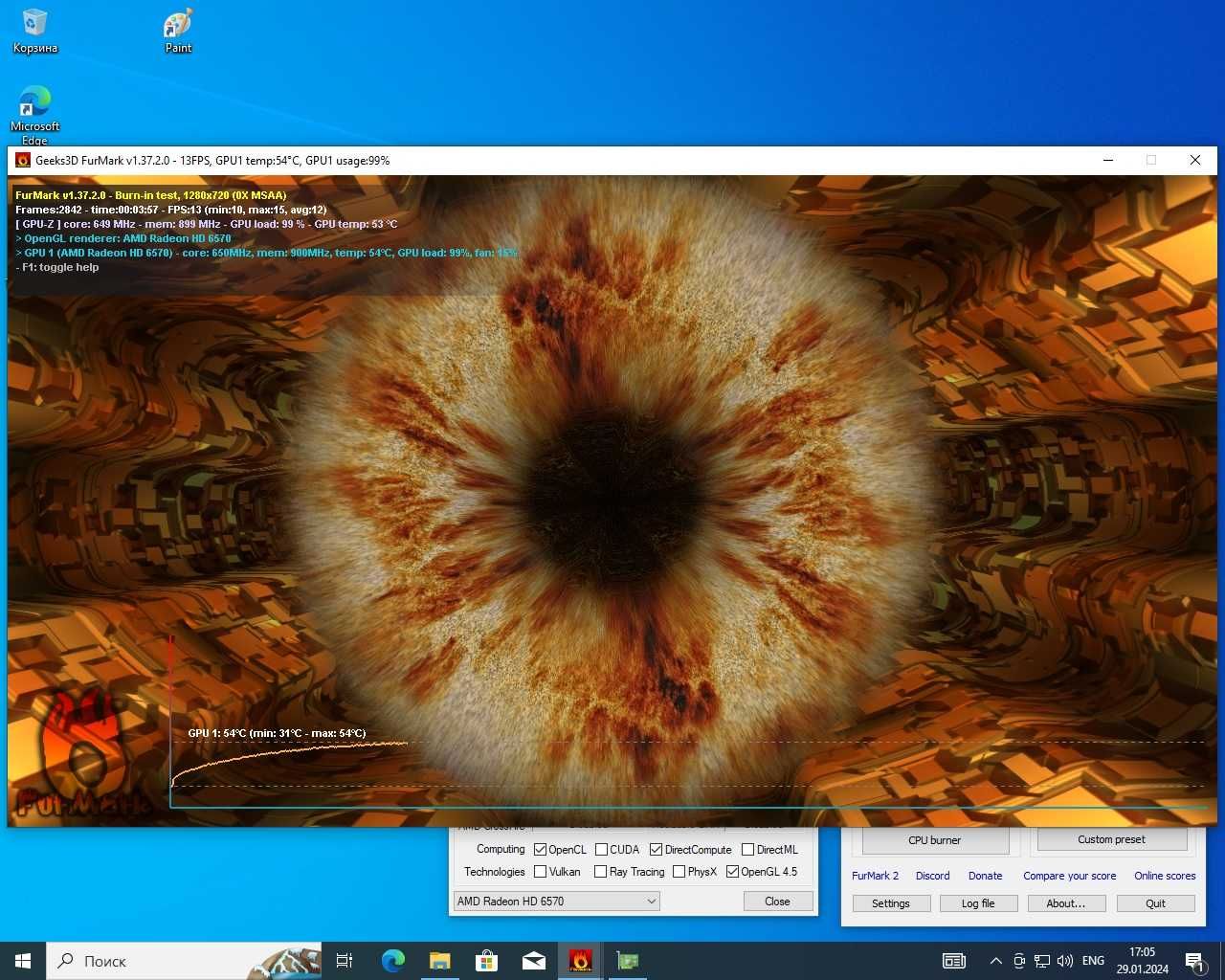Image resolution: width=1225 pixels, height=980 pixels.
Task: Click the Task View taskbar icon
Action: [x=345, y=961]
